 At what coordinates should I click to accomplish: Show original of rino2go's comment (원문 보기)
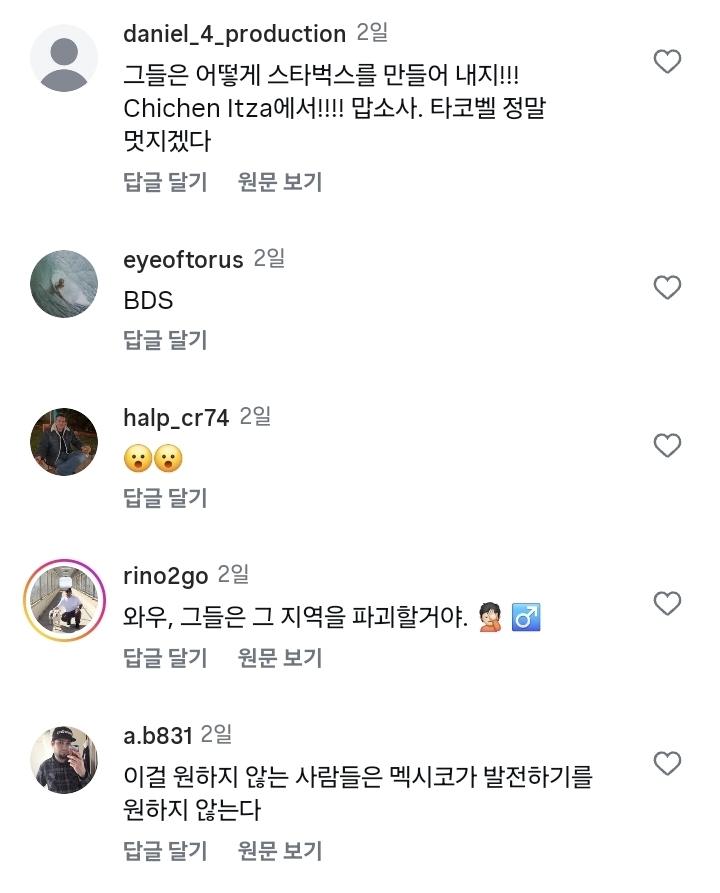click(280, 657)
